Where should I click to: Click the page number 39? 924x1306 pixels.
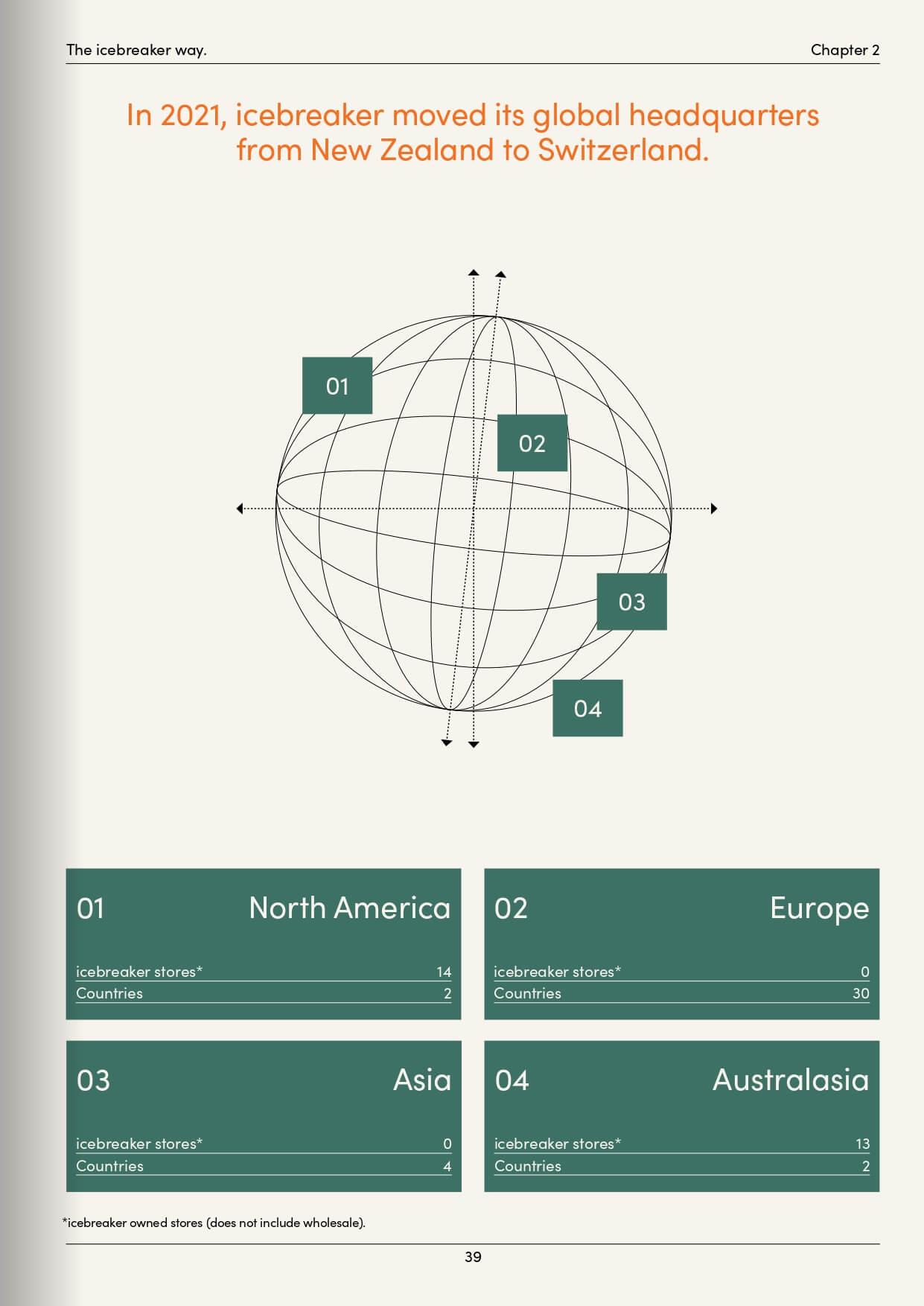tap(473, 1257)
